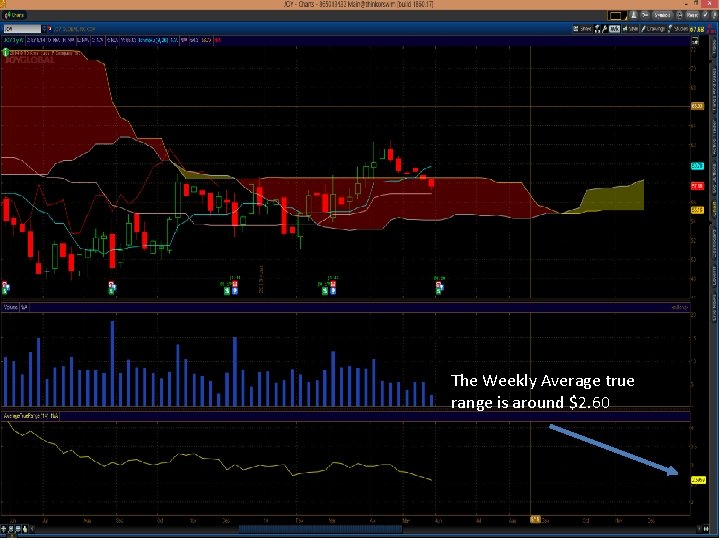Click the rightmost event marker below the candles
The height and width of the screenshot is (540, 720).
pyautogui.click(x=439, y=287)
